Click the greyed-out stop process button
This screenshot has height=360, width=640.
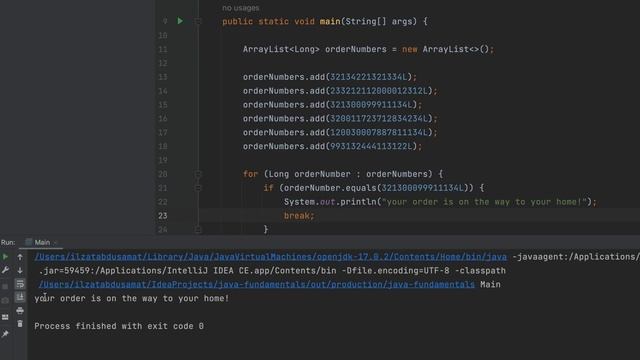coord(5,287)
